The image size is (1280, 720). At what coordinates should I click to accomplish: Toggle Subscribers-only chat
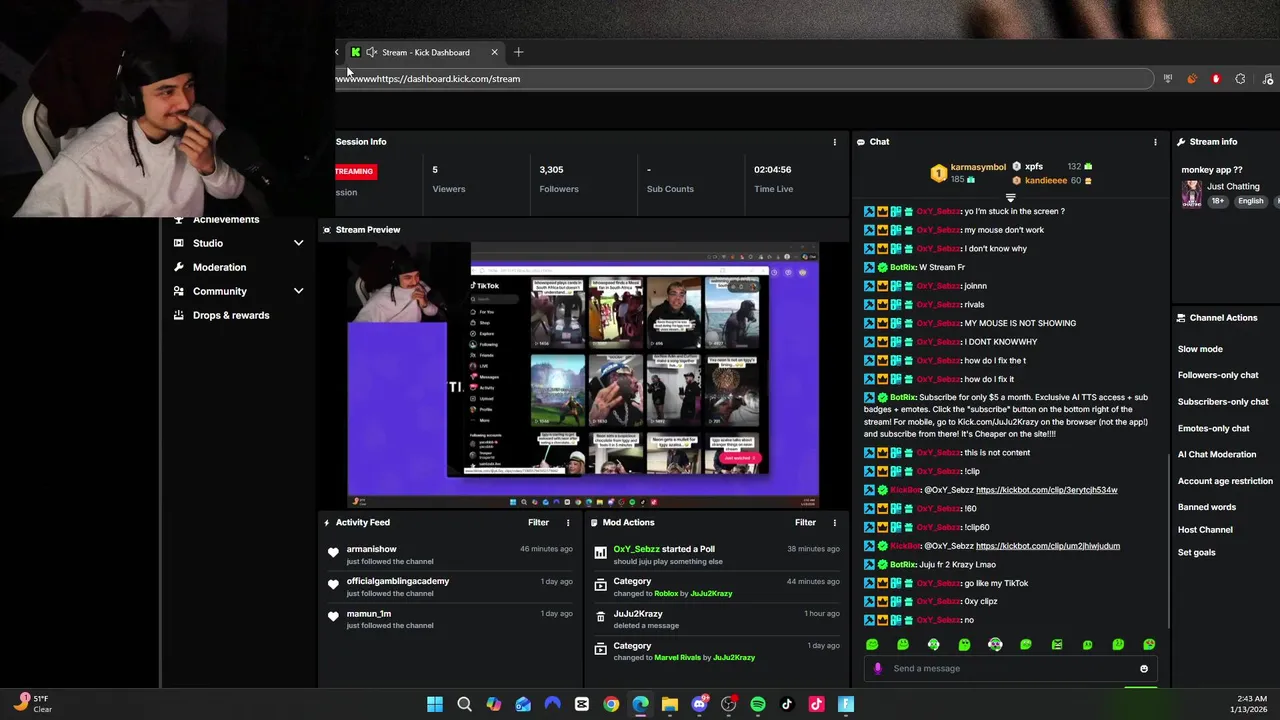[x=1223, y=402]
